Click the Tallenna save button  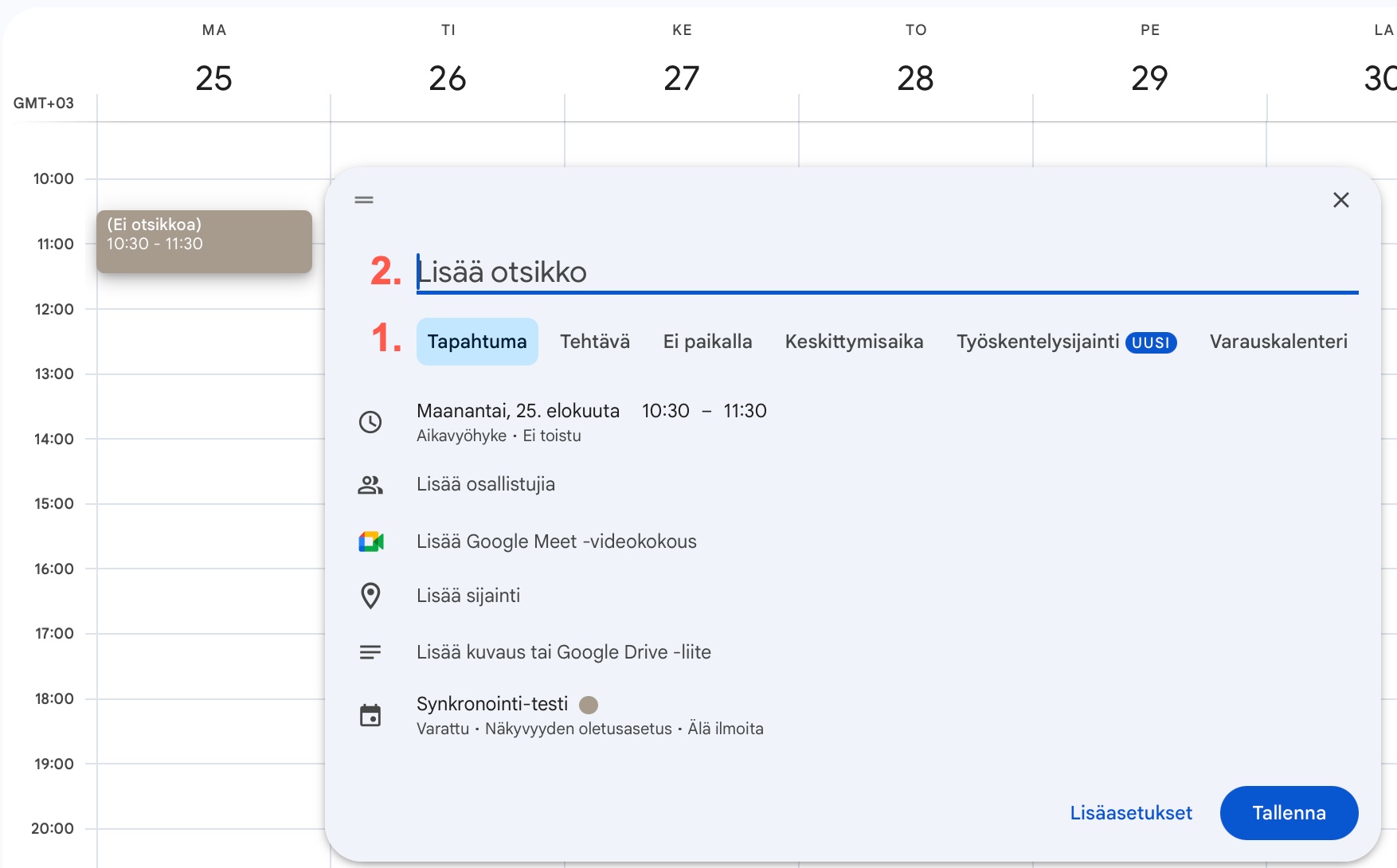pyautogui.click(x=1289, y=813)
